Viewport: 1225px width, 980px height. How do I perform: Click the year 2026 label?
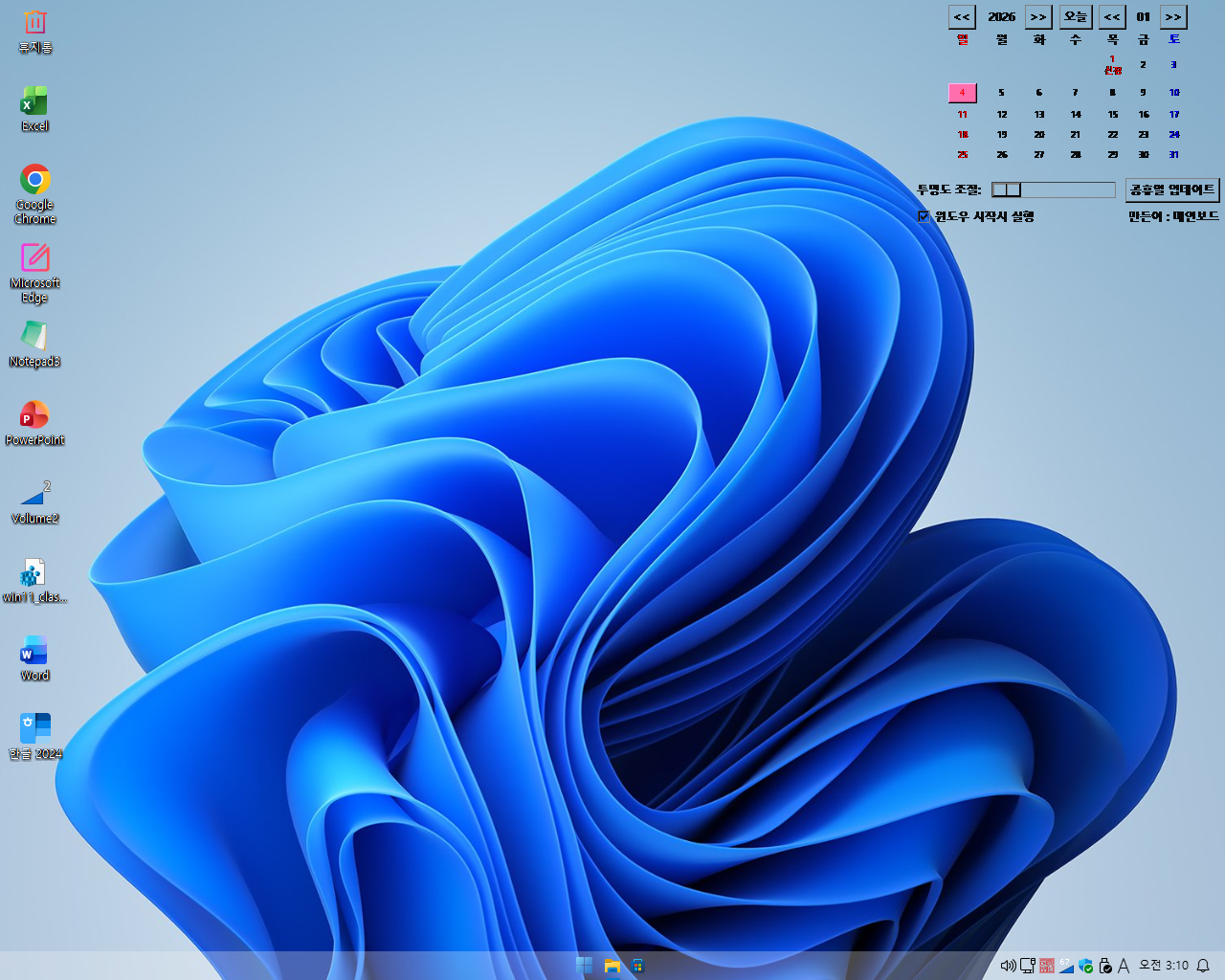1002,16
